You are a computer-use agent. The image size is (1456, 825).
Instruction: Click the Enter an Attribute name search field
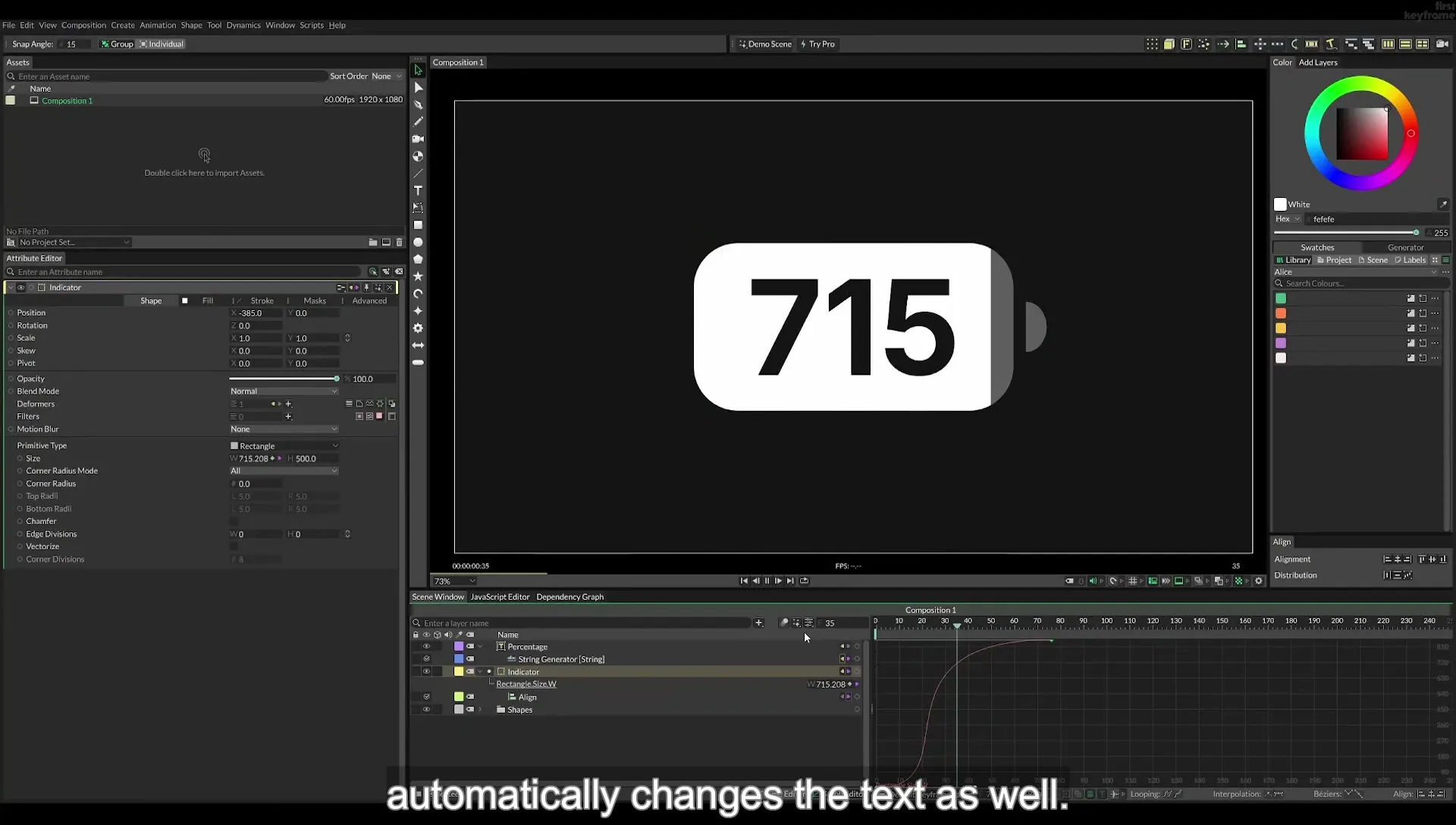coord(186,271)
